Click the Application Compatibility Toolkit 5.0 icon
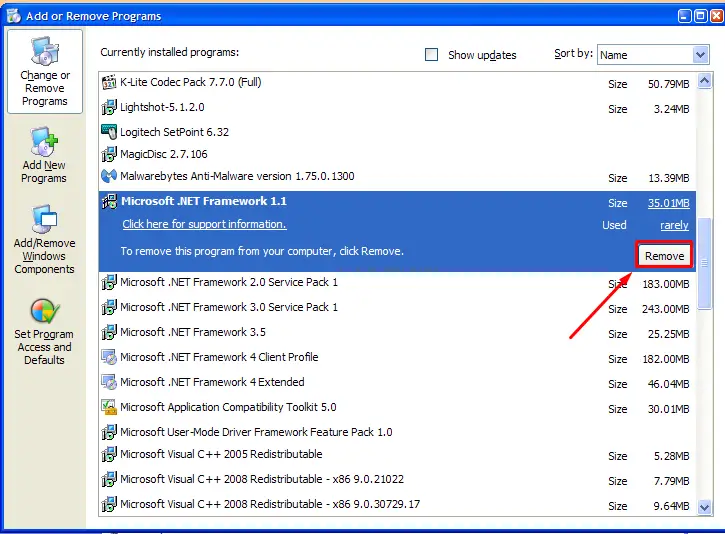Screen dimensions: 725x534 tap(109, 407)
